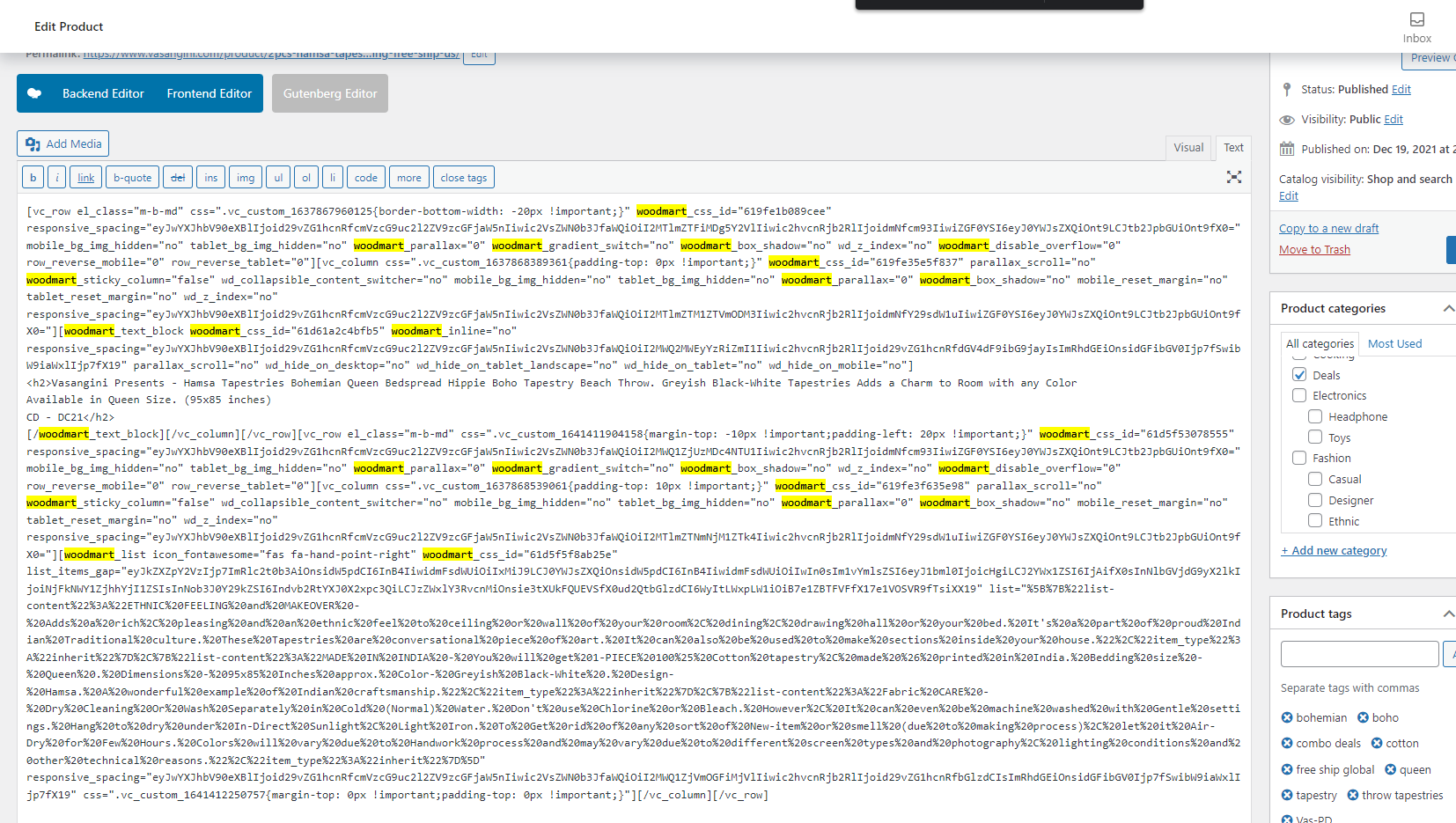Remove the queen tag
This screenshot has width=1456, height=823.
(x=1391, y=769)
